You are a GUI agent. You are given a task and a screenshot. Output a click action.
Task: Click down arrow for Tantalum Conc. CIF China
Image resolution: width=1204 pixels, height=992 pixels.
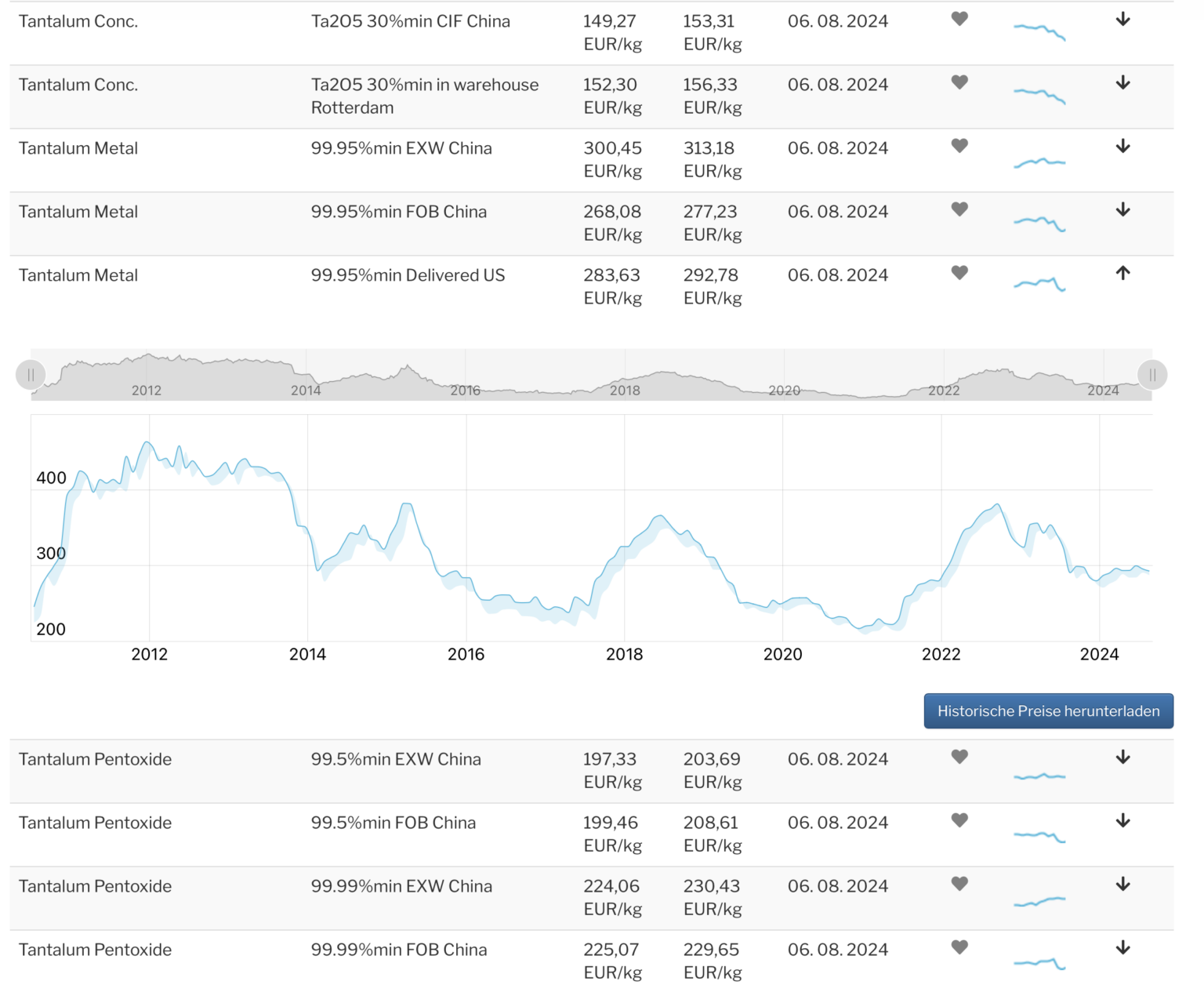click(x=1122, y=19)
